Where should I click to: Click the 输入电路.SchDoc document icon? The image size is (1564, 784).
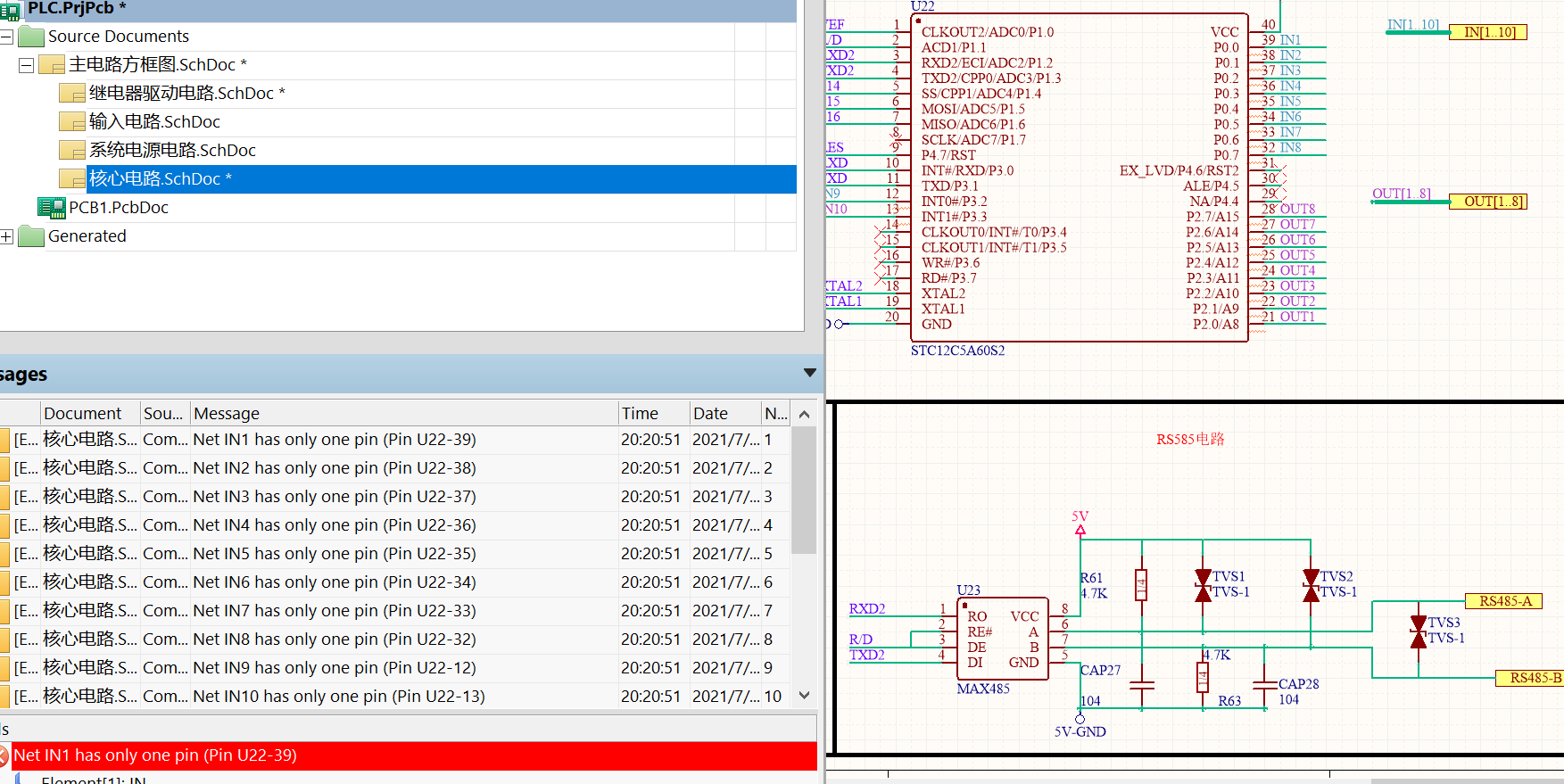[x=72, y=122]
